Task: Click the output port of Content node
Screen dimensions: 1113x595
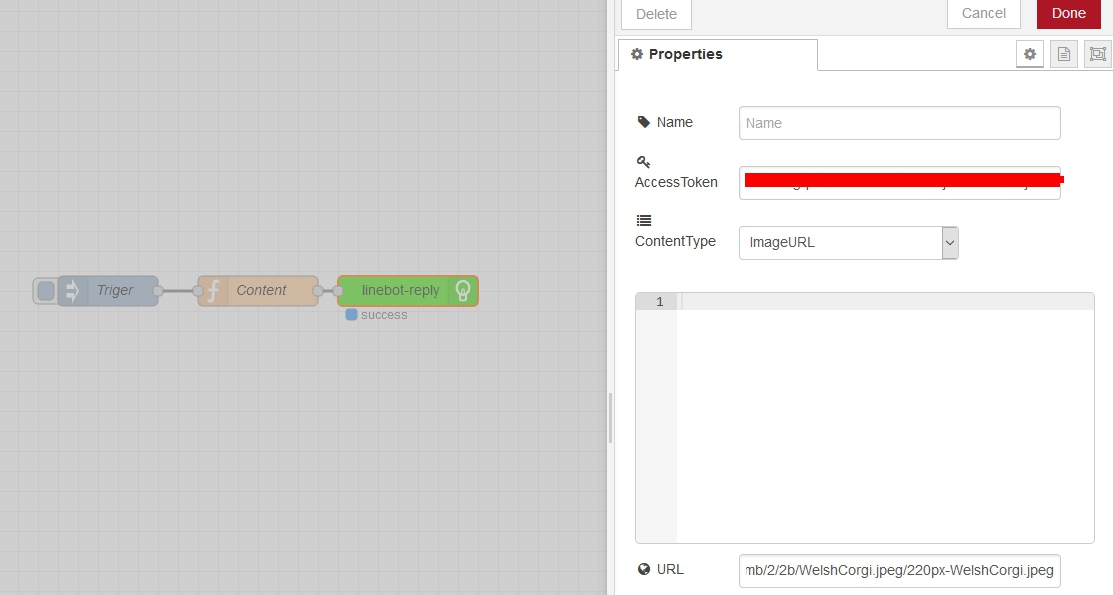Action: [318, 290]
